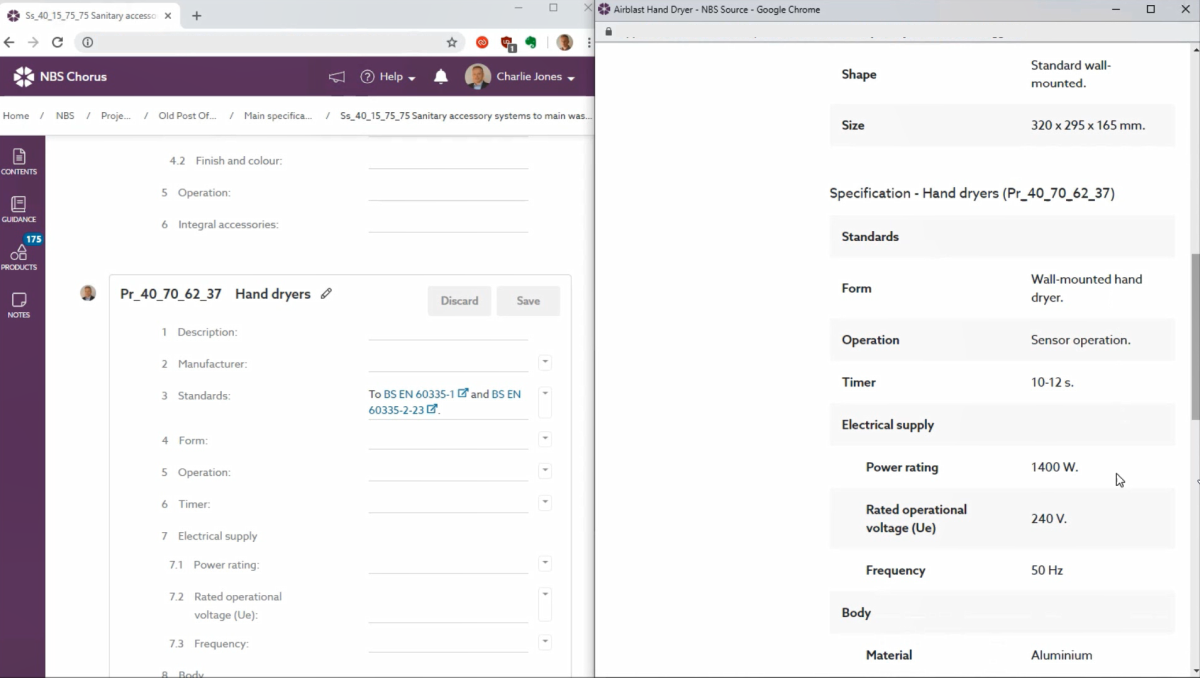Click NBS Source window scrollbar thumb
Screen dimensions: 1200x678
pos(1195,337)
